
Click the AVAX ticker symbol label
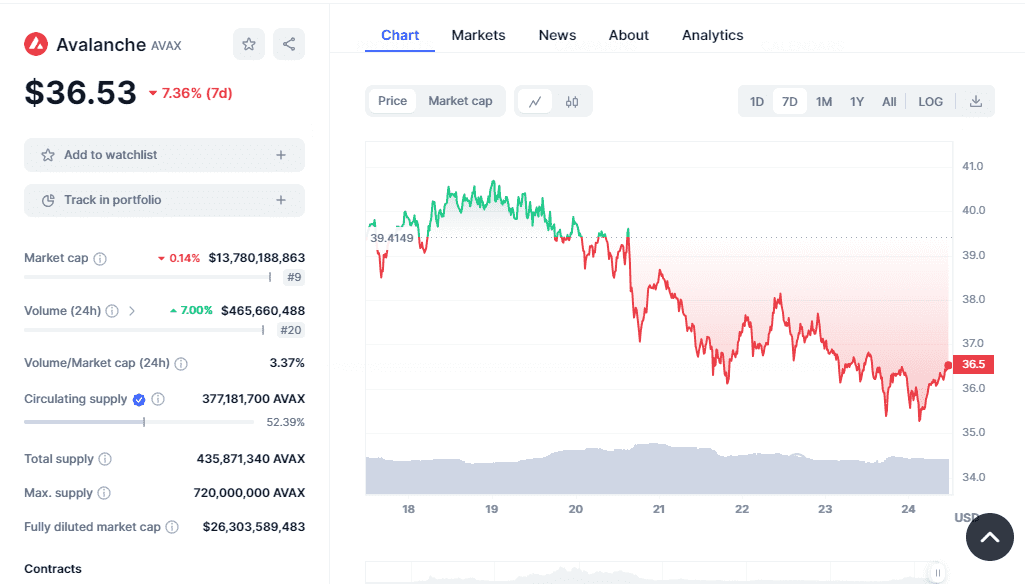coord(166,46)
